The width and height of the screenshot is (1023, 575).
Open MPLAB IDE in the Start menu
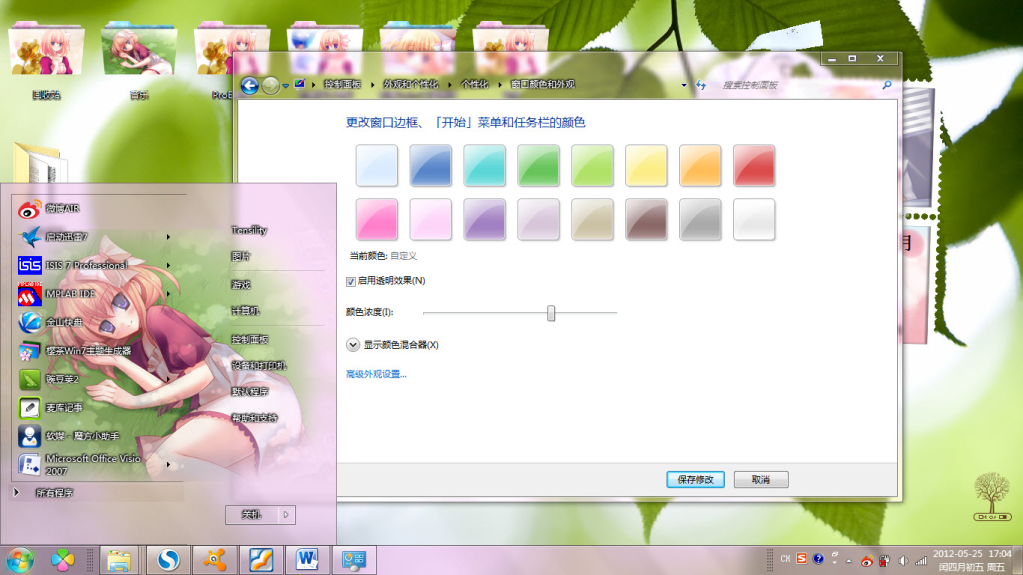pos(69,294)
